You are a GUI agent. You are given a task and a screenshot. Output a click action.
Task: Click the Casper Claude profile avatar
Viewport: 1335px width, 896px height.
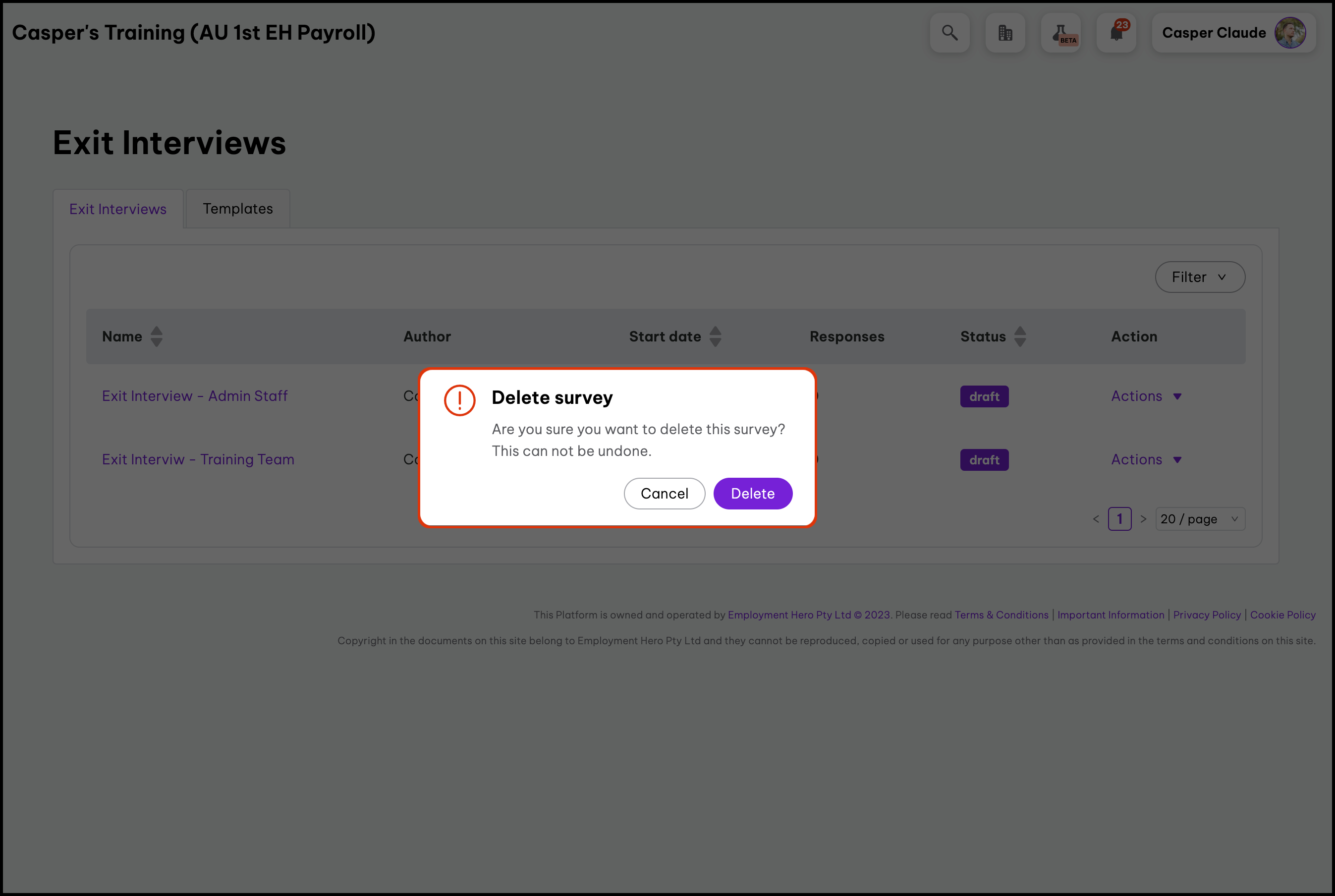coord(1290,33)
